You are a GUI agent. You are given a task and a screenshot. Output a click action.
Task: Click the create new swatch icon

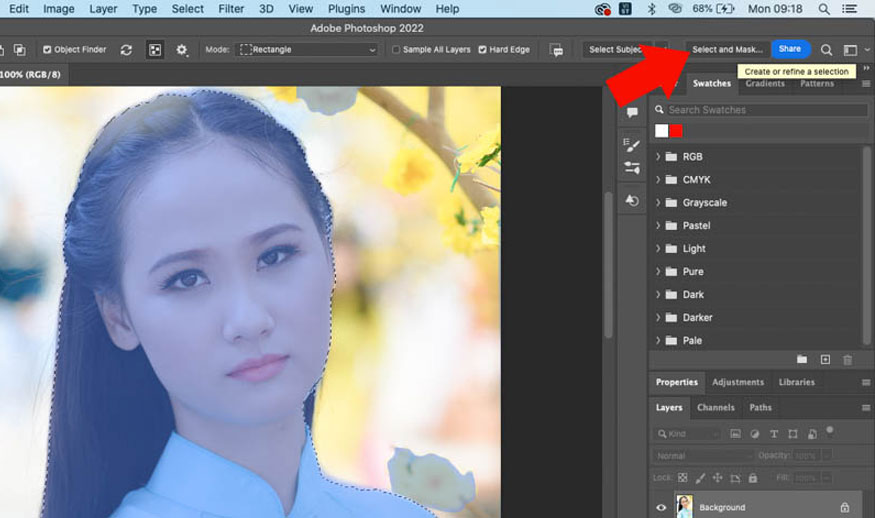[825, 359]
